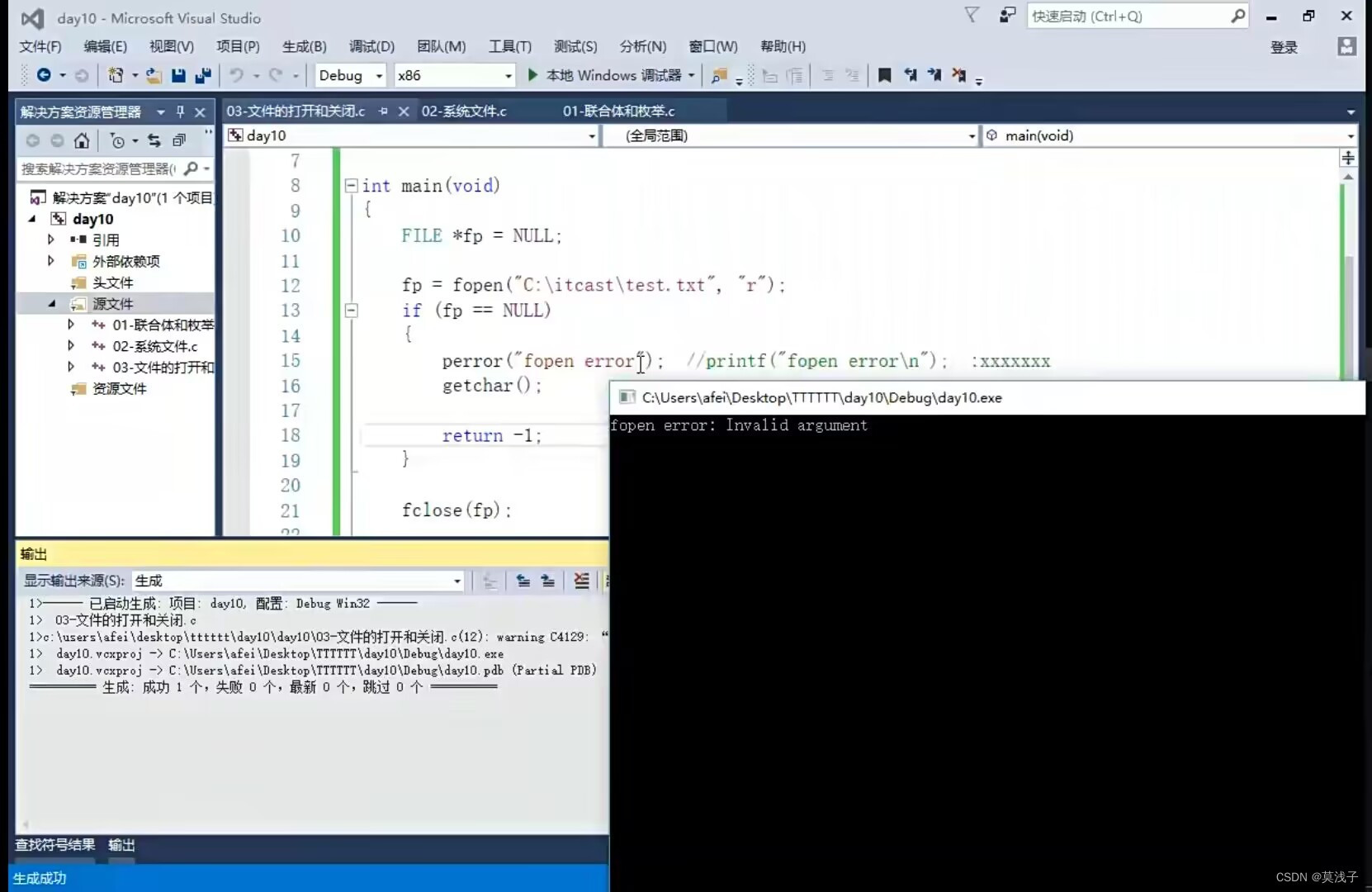Click the pending changes filter clock icon
The height and width of the screenshot is (892, 1372).
tap(118, 141)
